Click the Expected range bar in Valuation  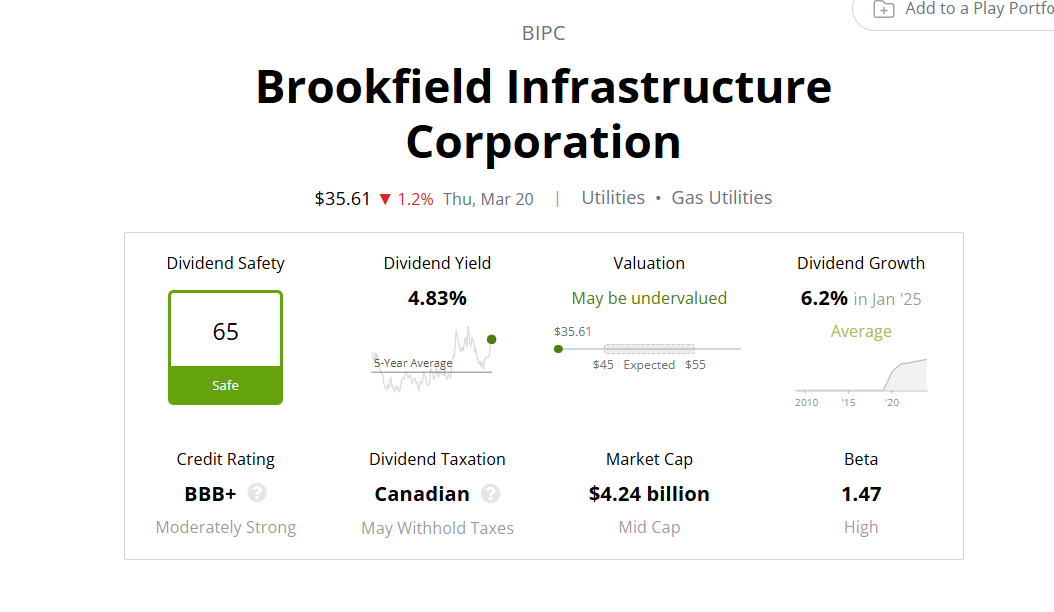(x=649, y=349)
